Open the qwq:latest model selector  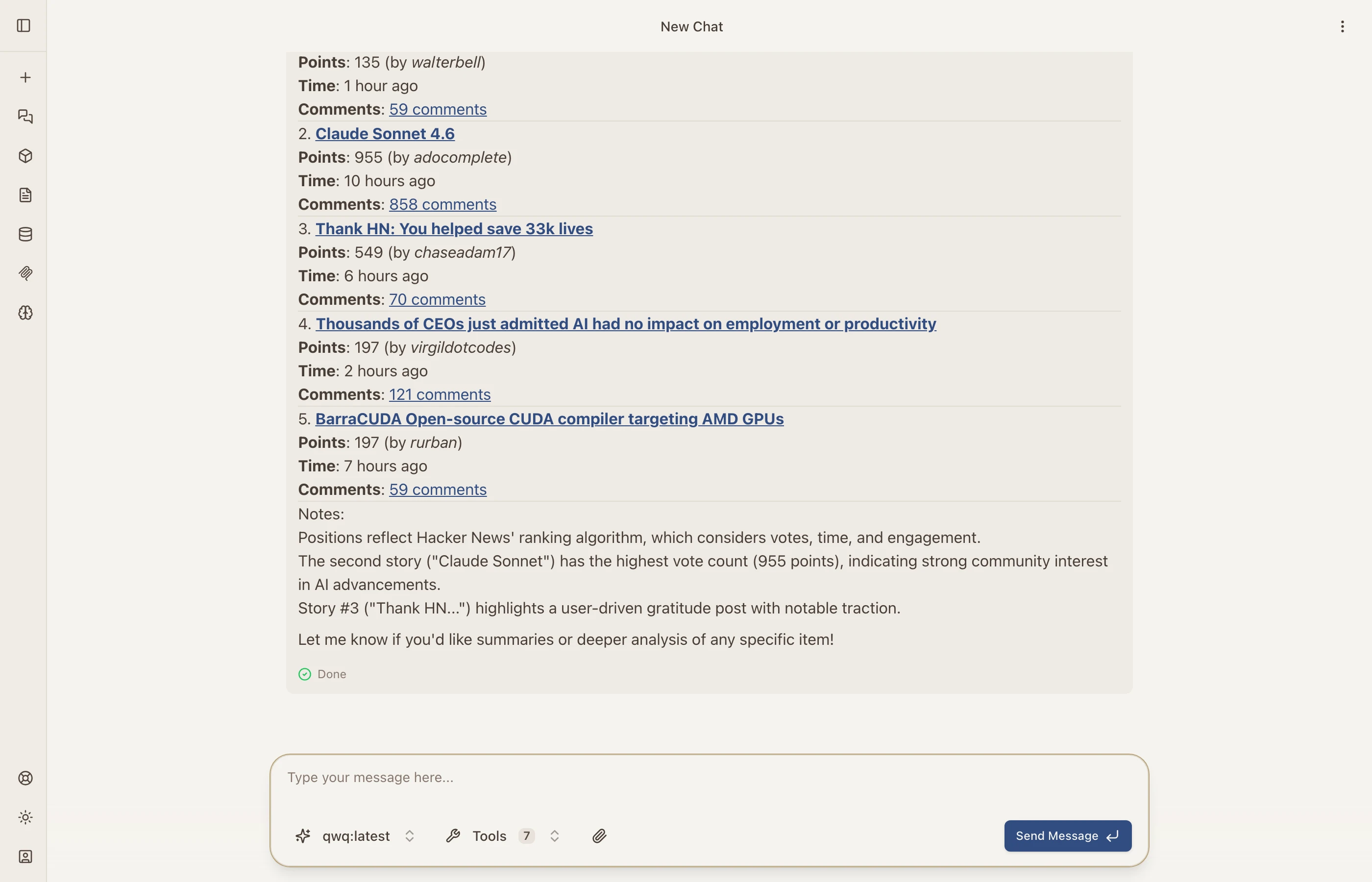point(355,835)
